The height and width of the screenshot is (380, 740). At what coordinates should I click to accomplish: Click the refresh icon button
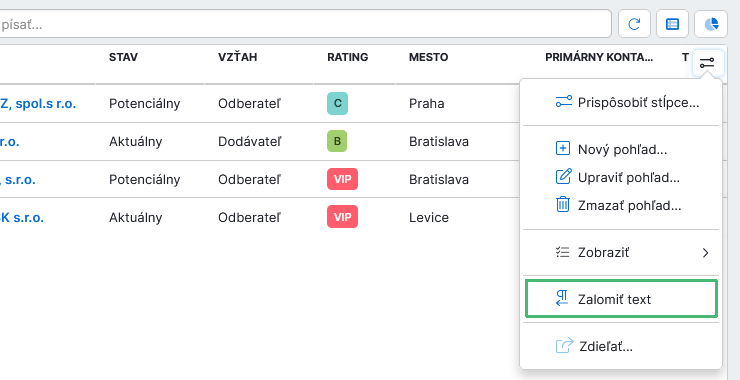634,24
